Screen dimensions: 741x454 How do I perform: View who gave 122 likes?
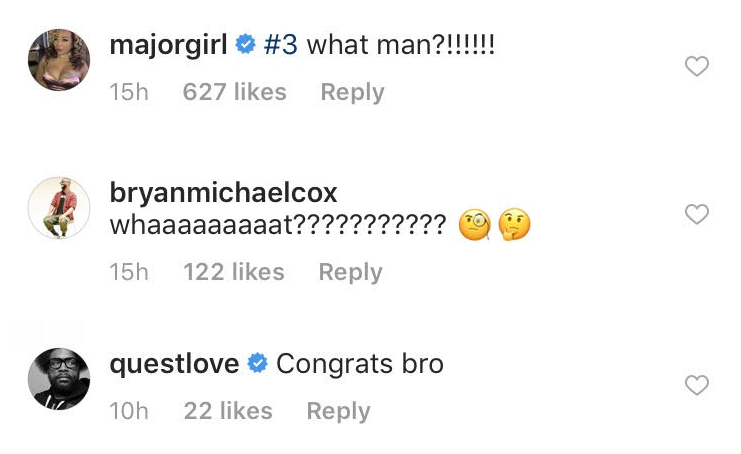(x=234, y=272)
